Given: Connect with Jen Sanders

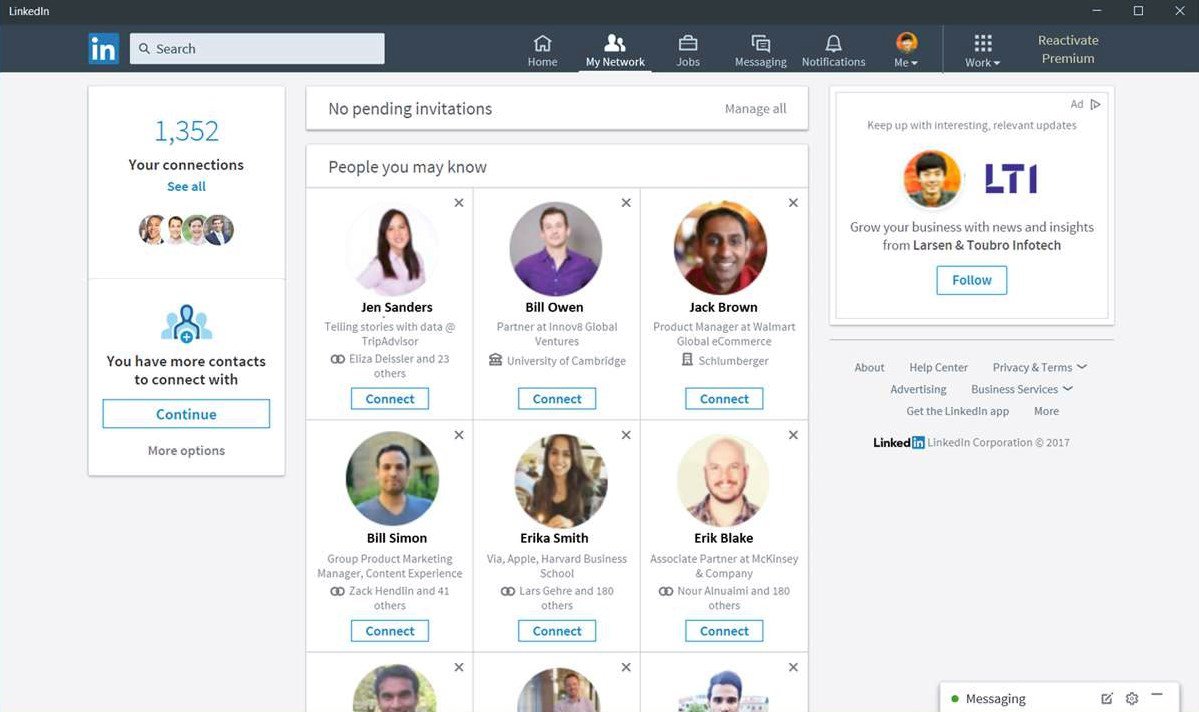Looking at the screenshot, I should [x=389, y=398].
